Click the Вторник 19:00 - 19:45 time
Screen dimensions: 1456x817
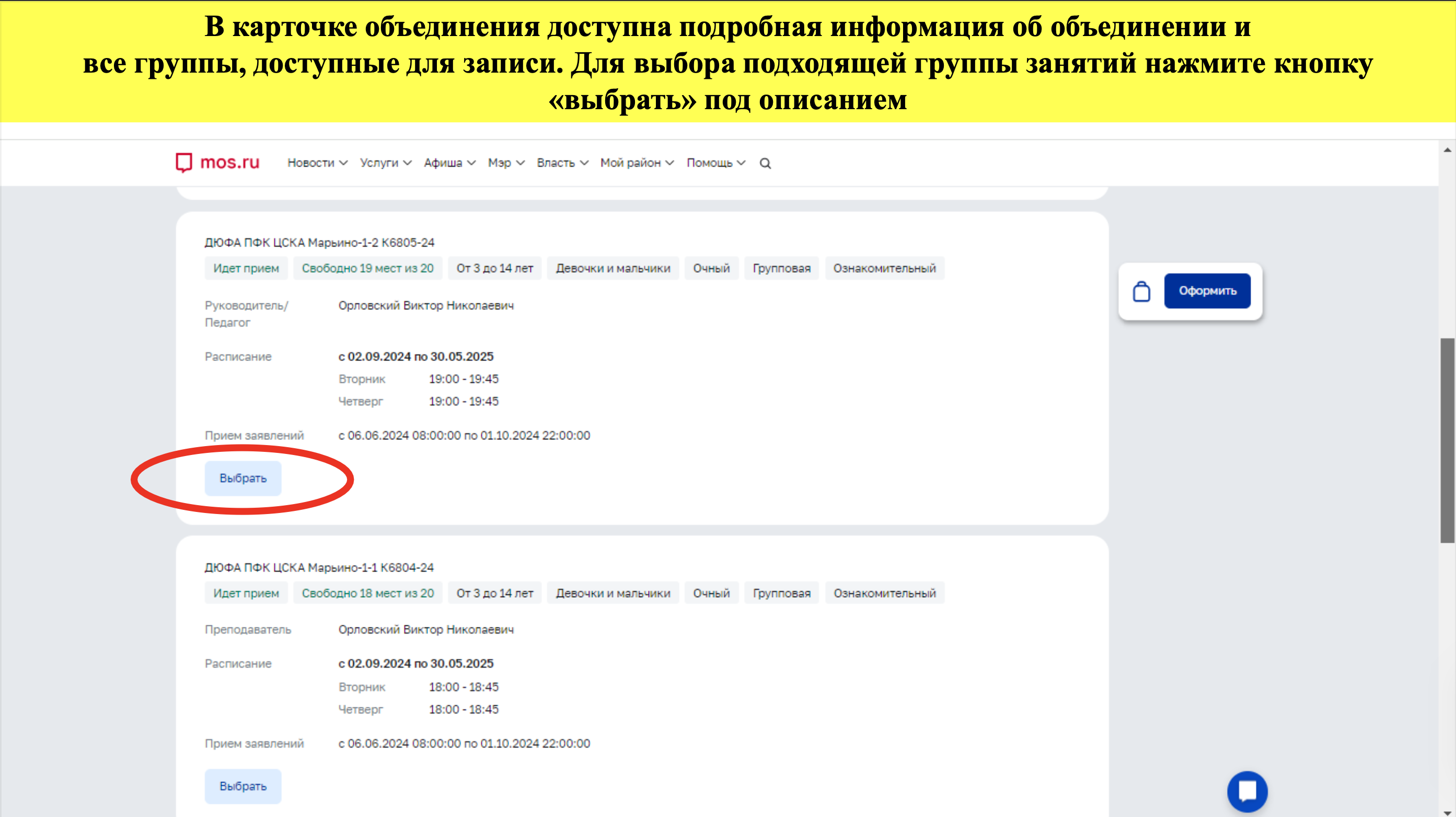[x=464, y=379]
